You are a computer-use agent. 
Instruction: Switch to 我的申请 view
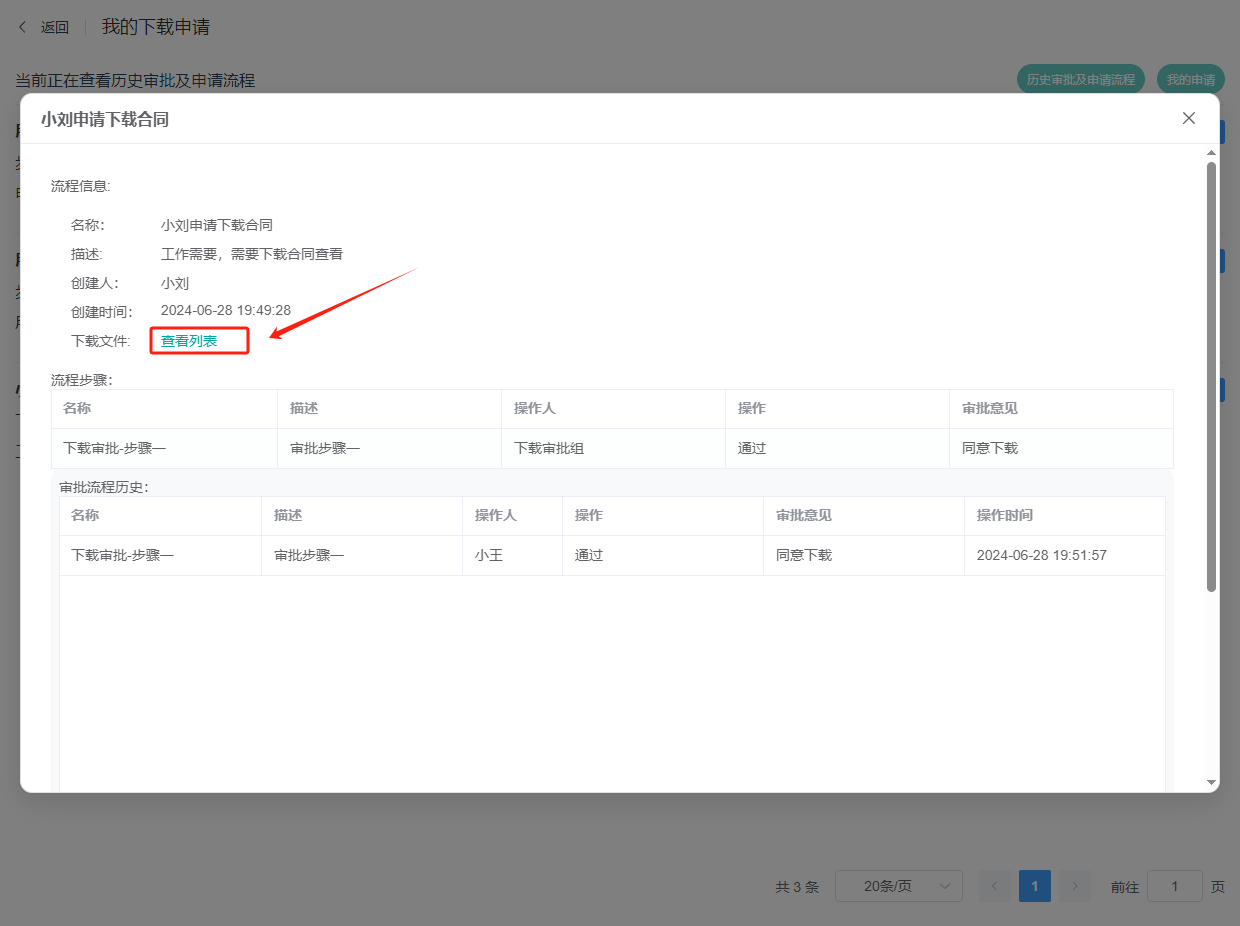coord(1190,80)
